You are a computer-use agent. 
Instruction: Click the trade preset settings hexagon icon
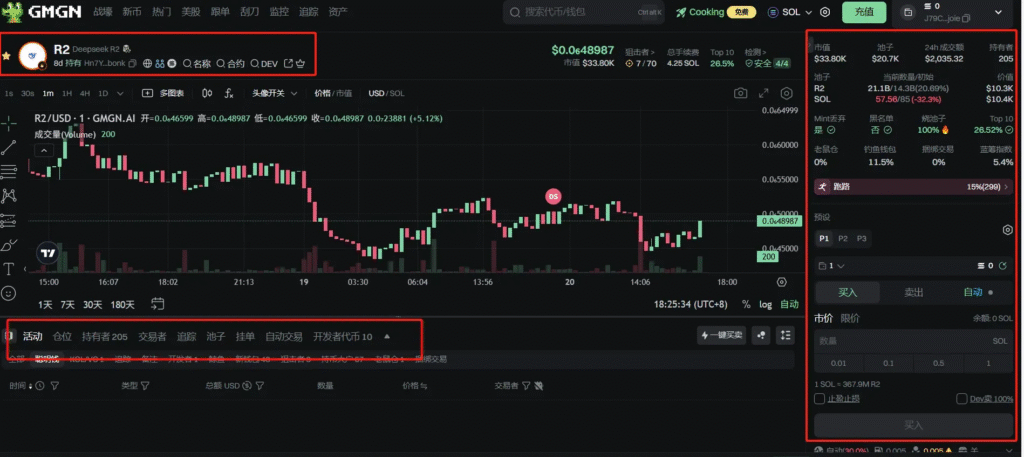[1007, 229]
